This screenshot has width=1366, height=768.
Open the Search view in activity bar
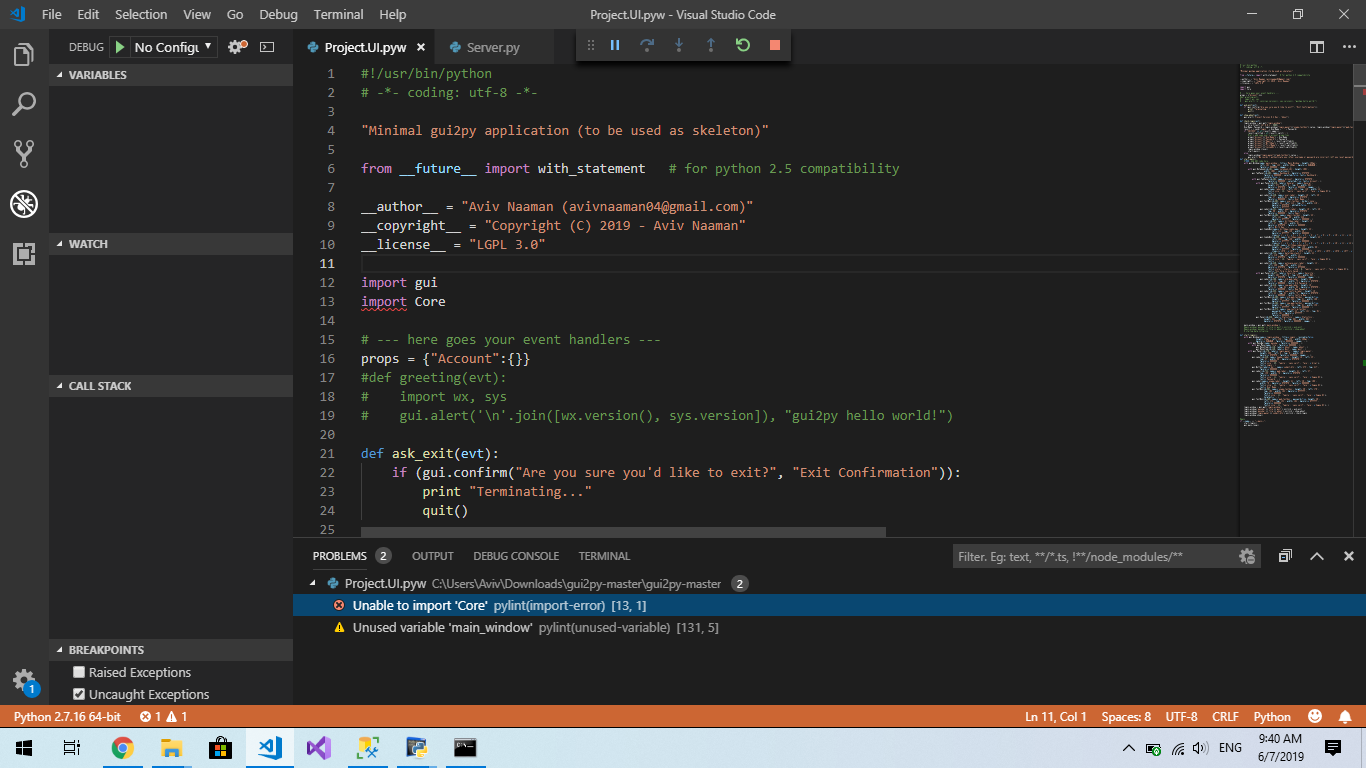click(24, 103)
